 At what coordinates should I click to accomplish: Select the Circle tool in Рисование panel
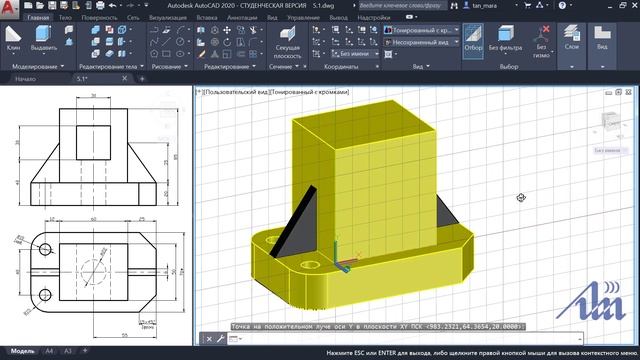tap(180, 42)
